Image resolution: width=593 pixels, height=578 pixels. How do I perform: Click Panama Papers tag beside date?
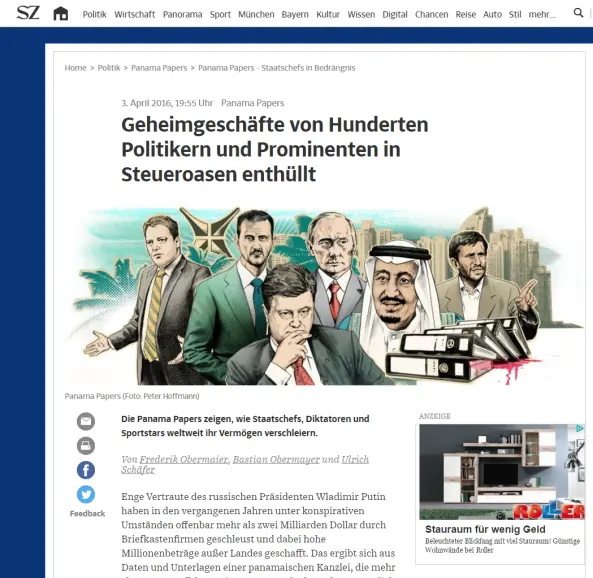pyautogui.click(x=253, y=103)
